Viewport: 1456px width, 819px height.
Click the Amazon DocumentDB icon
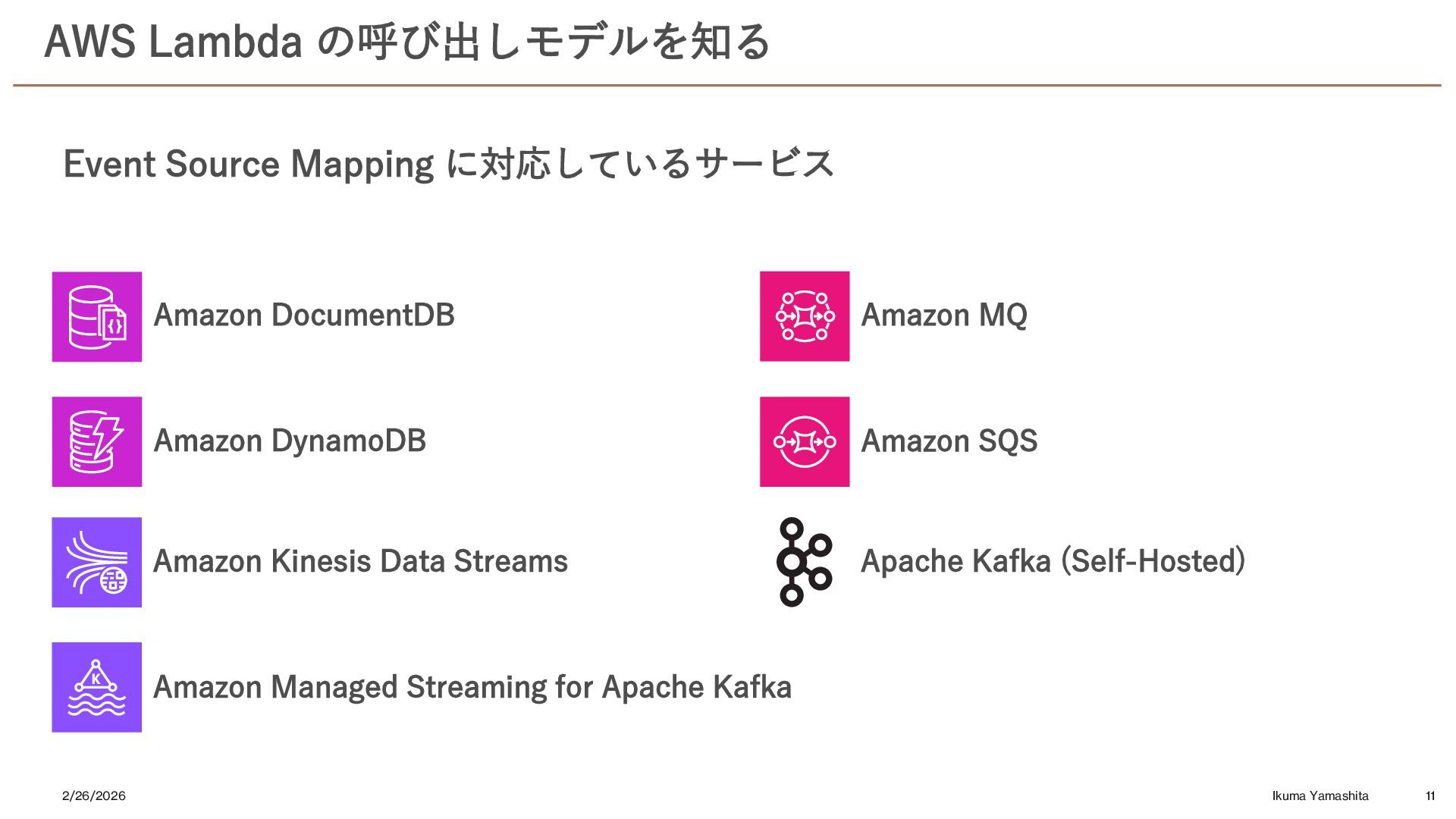coord(97,316)
